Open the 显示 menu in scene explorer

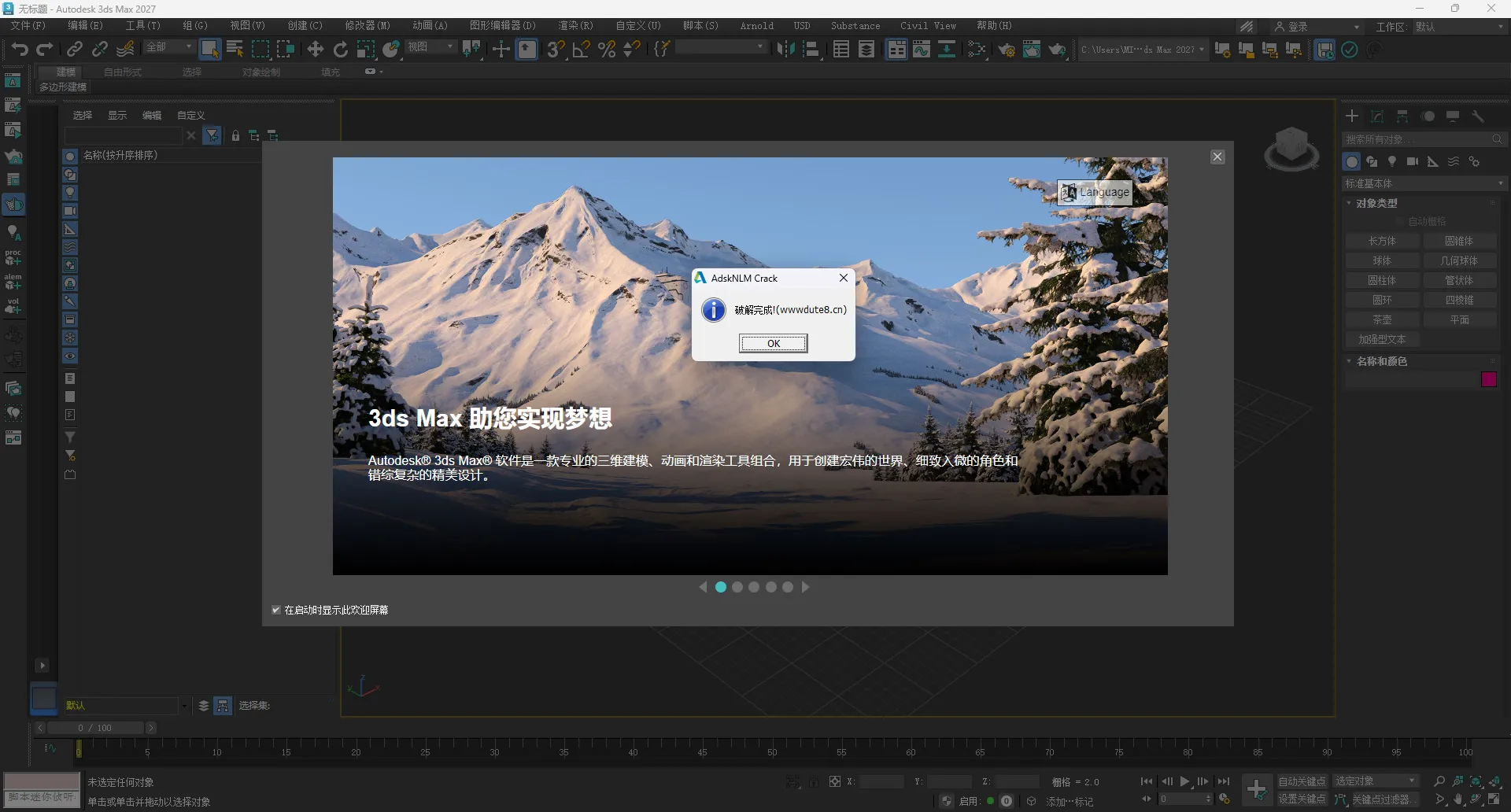point(117,116)
